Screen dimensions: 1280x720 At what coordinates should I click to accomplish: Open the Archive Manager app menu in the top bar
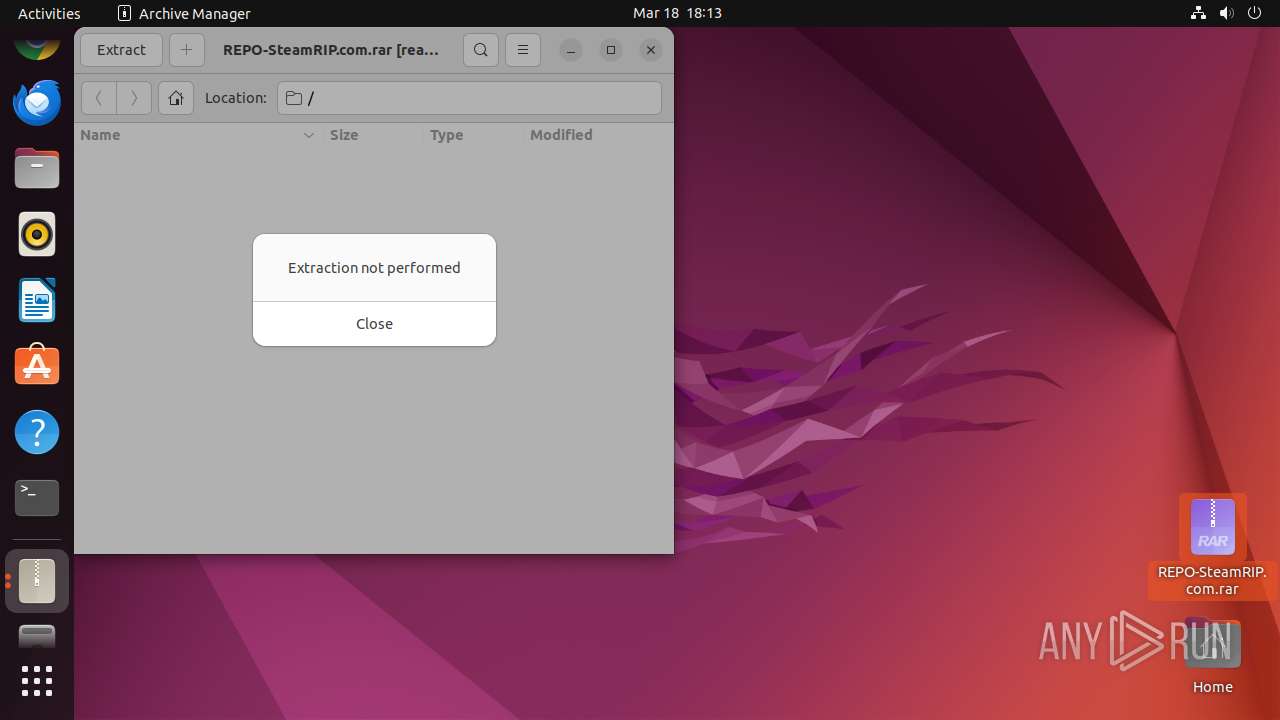pyautogui.click(x=184, y=13)
